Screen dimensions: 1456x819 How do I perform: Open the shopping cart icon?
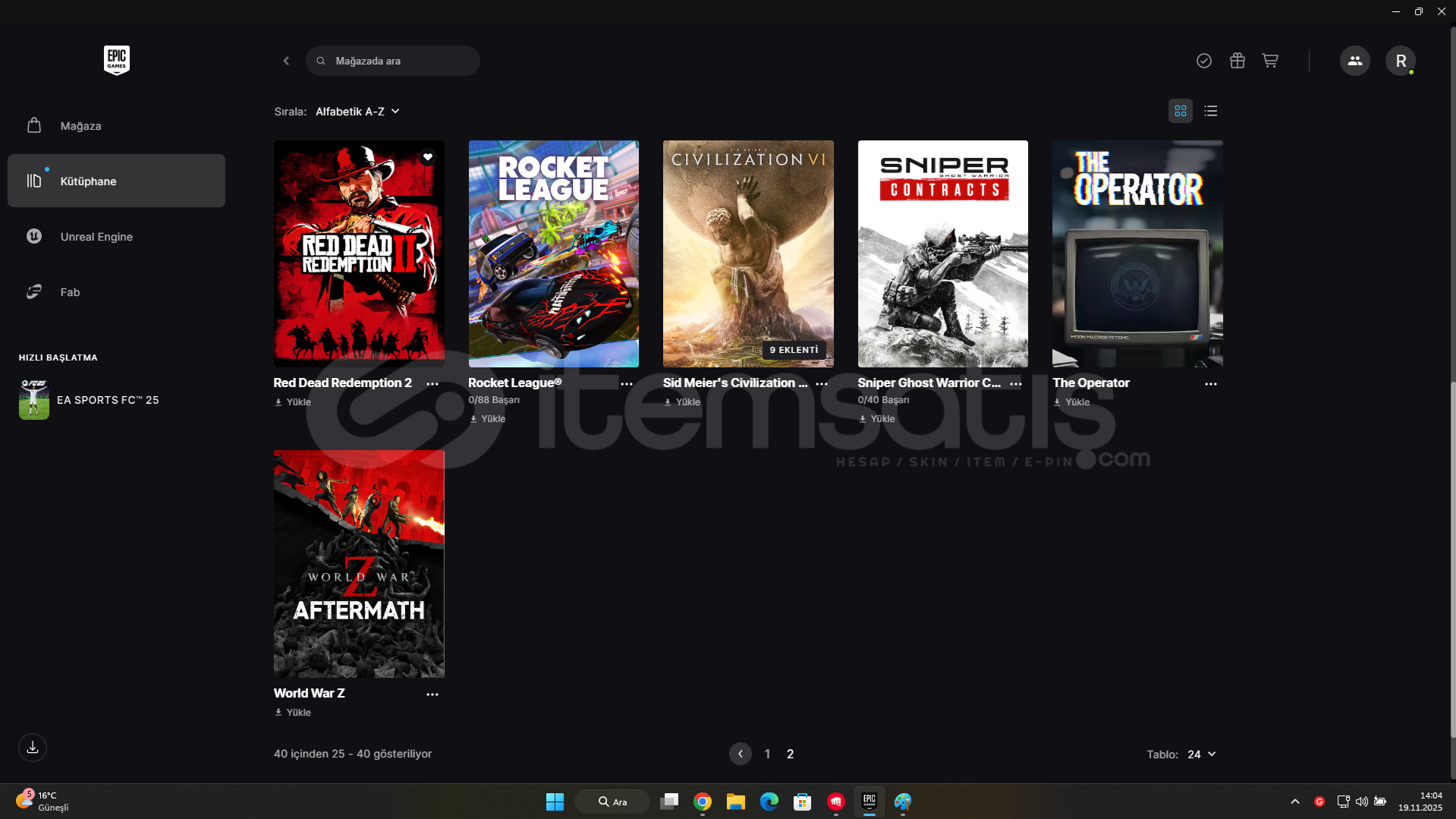[x=1270, y=61]
